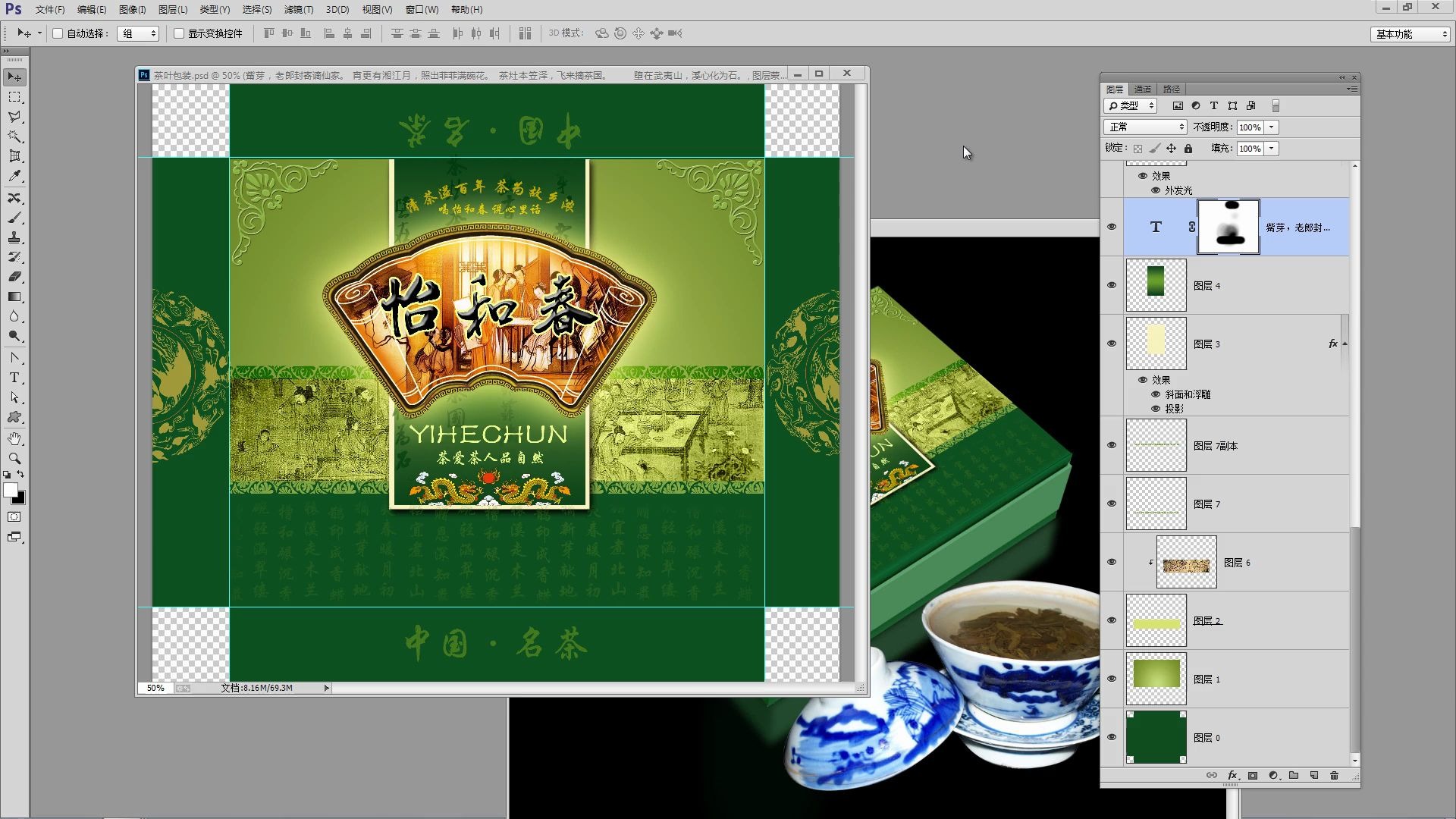Viewport: 1456px width, 819px height.
Task: Hide the 图层 3 layer
Action: coord(1112,344)
